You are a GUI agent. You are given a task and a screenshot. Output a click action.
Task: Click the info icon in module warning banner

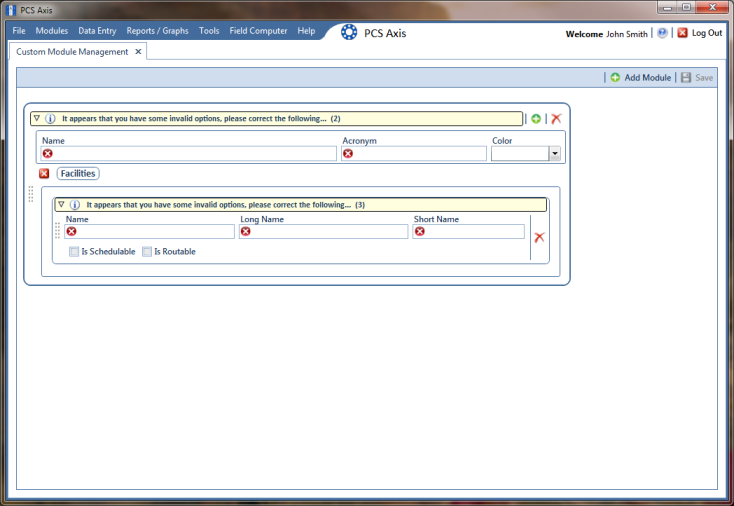click(50, 118)
